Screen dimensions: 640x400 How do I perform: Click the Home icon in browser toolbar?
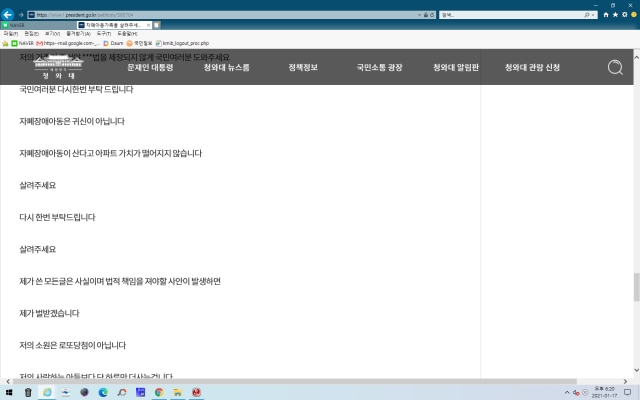(606, 15)
